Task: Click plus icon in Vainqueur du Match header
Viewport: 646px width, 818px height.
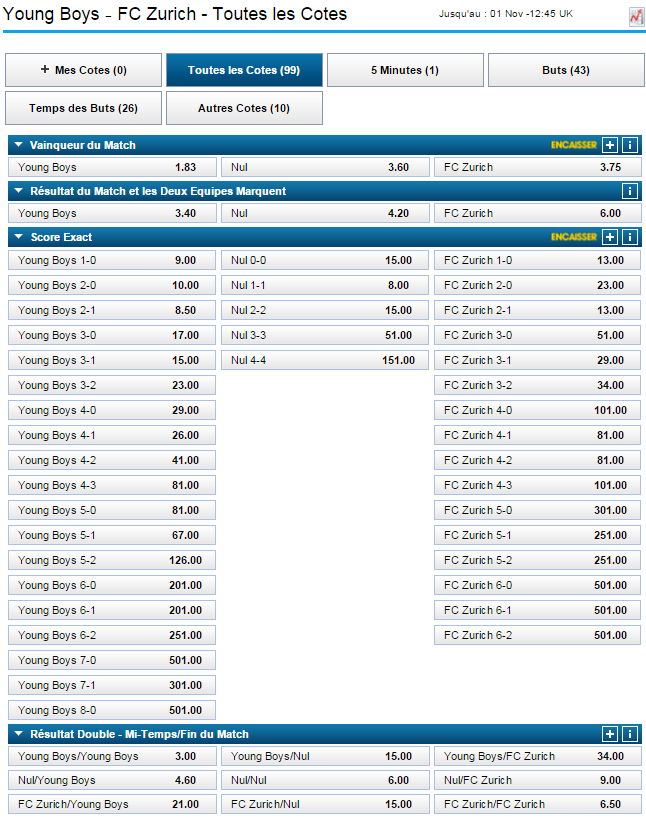Action: [609, 145]
